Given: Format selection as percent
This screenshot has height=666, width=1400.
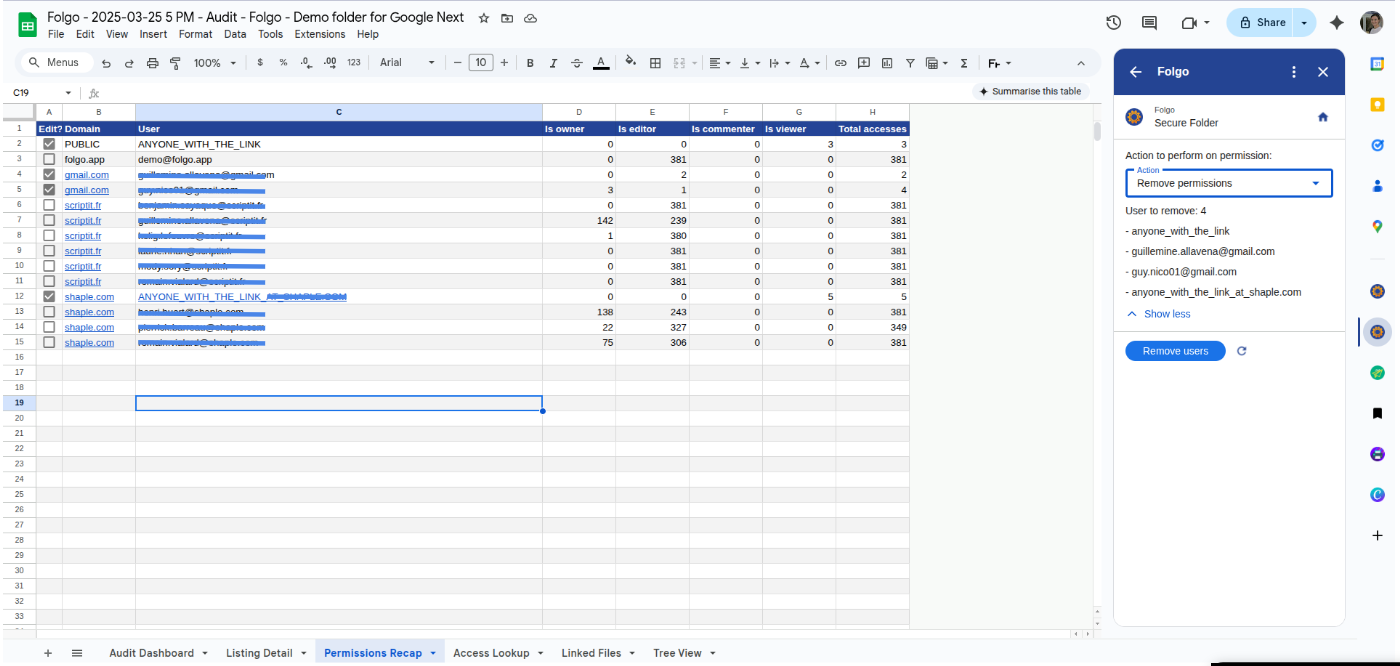Looking at the screenshot, I should (283, 63).
